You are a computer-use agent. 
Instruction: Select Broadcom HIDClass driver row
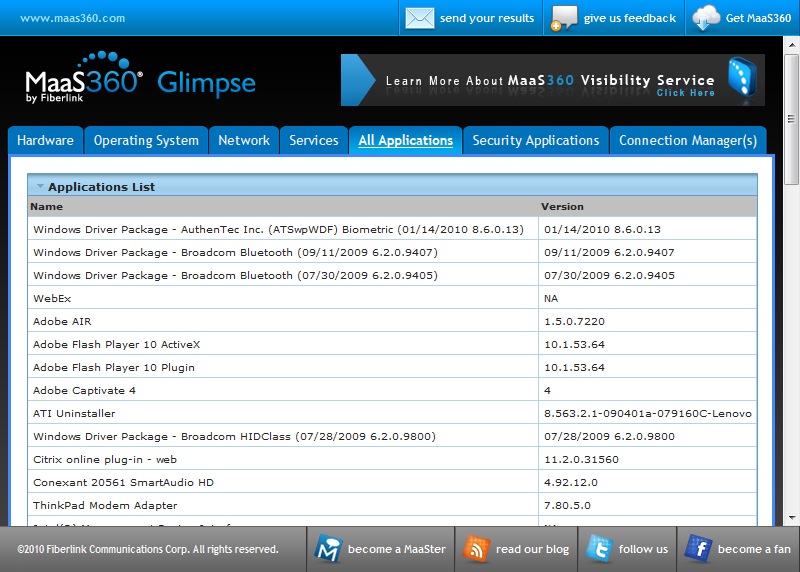392,436
